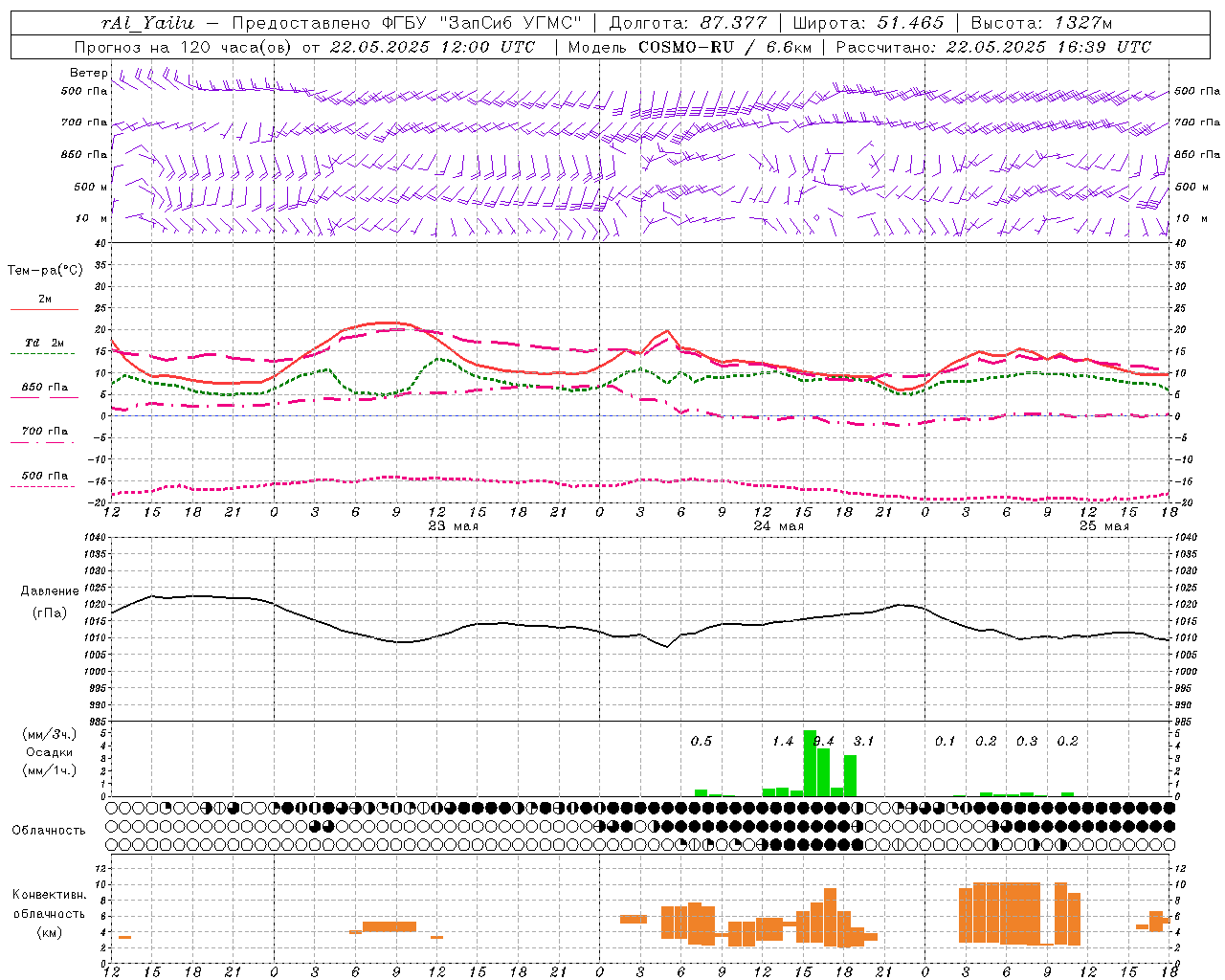
Task: Click the 25 мая date label
Action: tap(1104, 525)
